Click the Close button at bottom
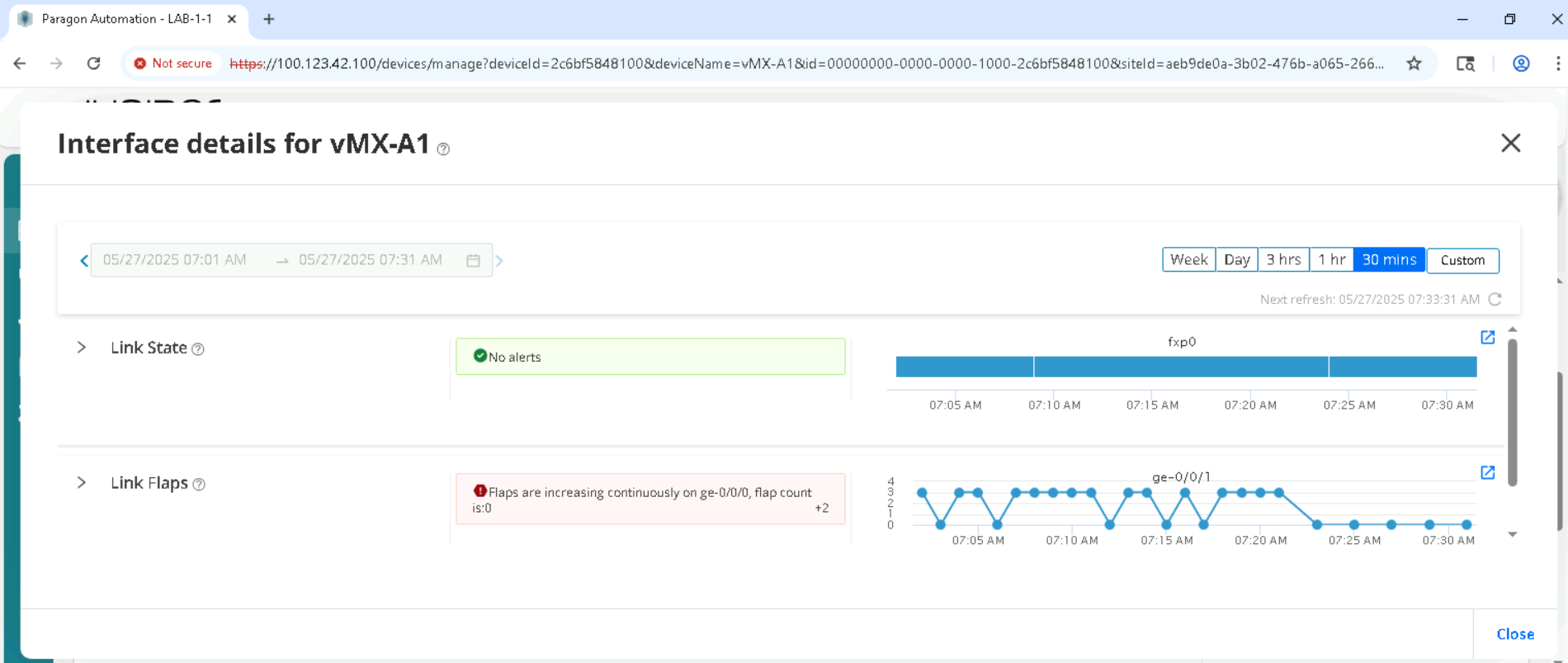This screenshot has width=1568, height=663. point(1514,634)
